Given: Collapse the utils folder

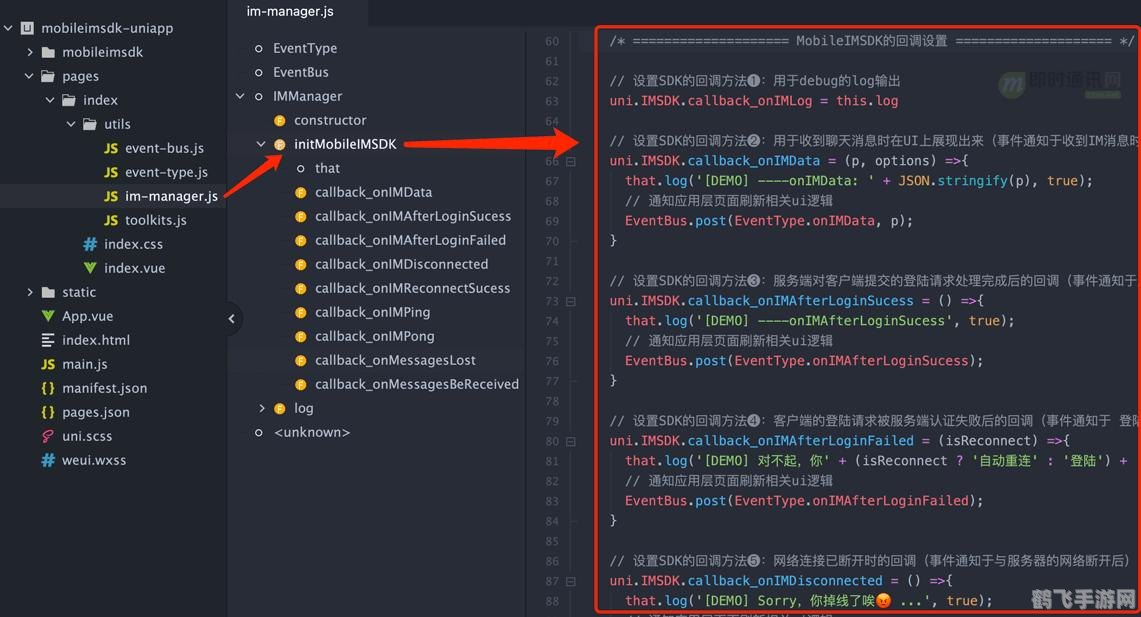Looking at the screenshot, I should tap(72, 124).
